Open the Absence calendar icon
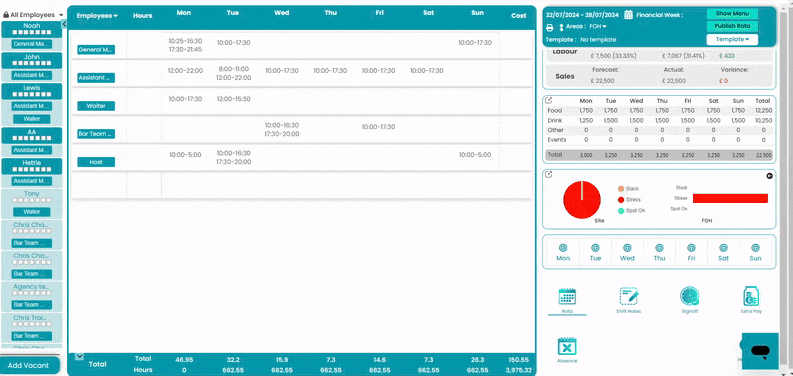The image size is (793, 376). 567,347
